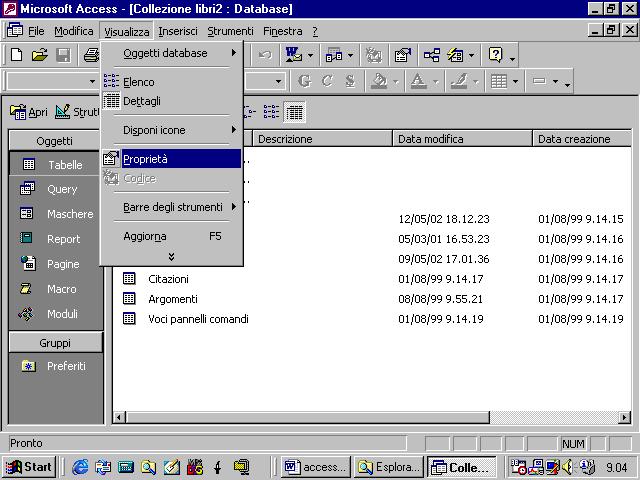Click the Argomenti table icon

[129, 298]
